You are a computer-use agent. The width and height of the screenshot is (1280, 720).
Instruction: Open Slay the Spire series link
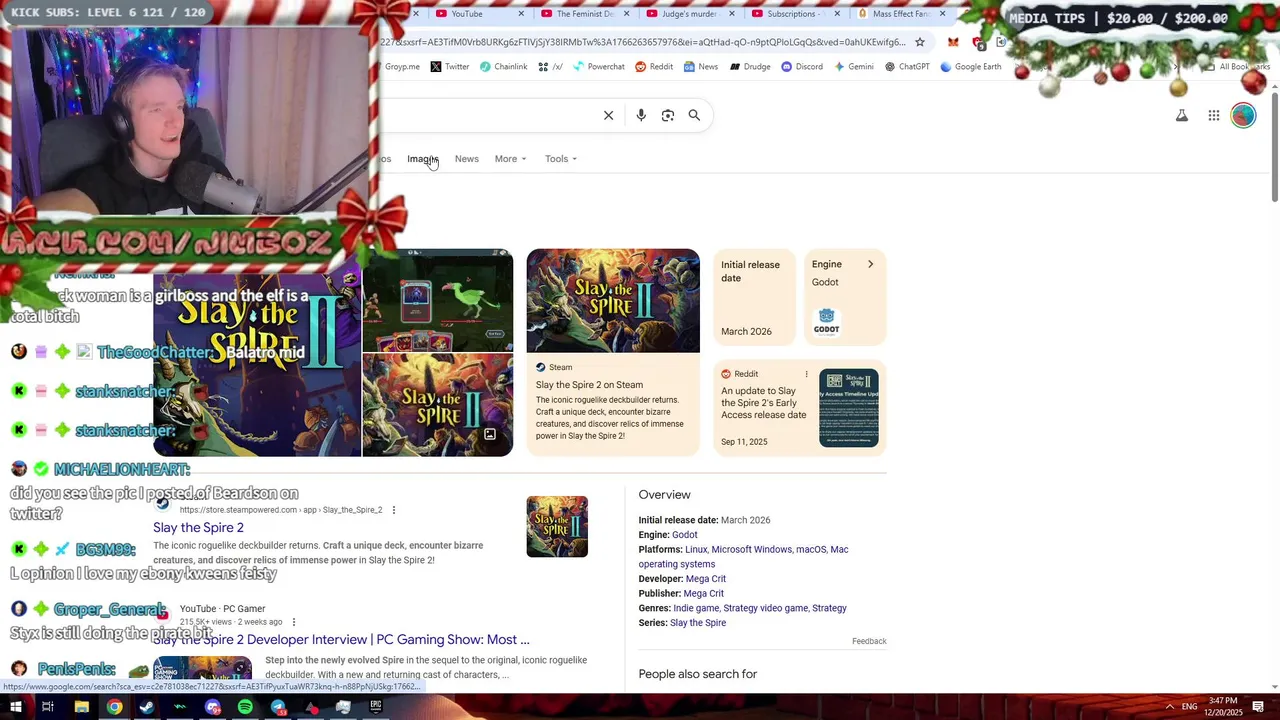698,623
